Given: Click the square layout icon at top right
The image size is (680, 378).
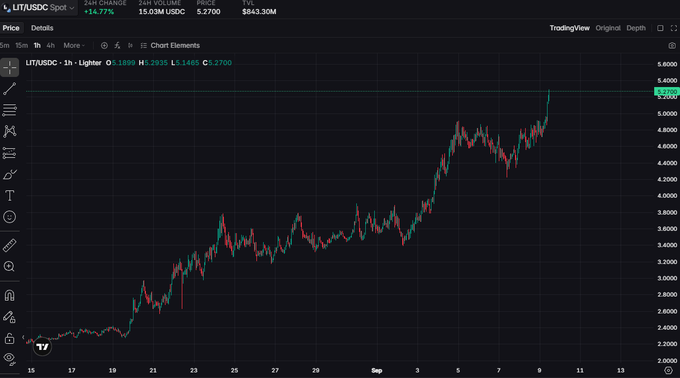Looking at the screenshot, I should click(x=660, y=28).
